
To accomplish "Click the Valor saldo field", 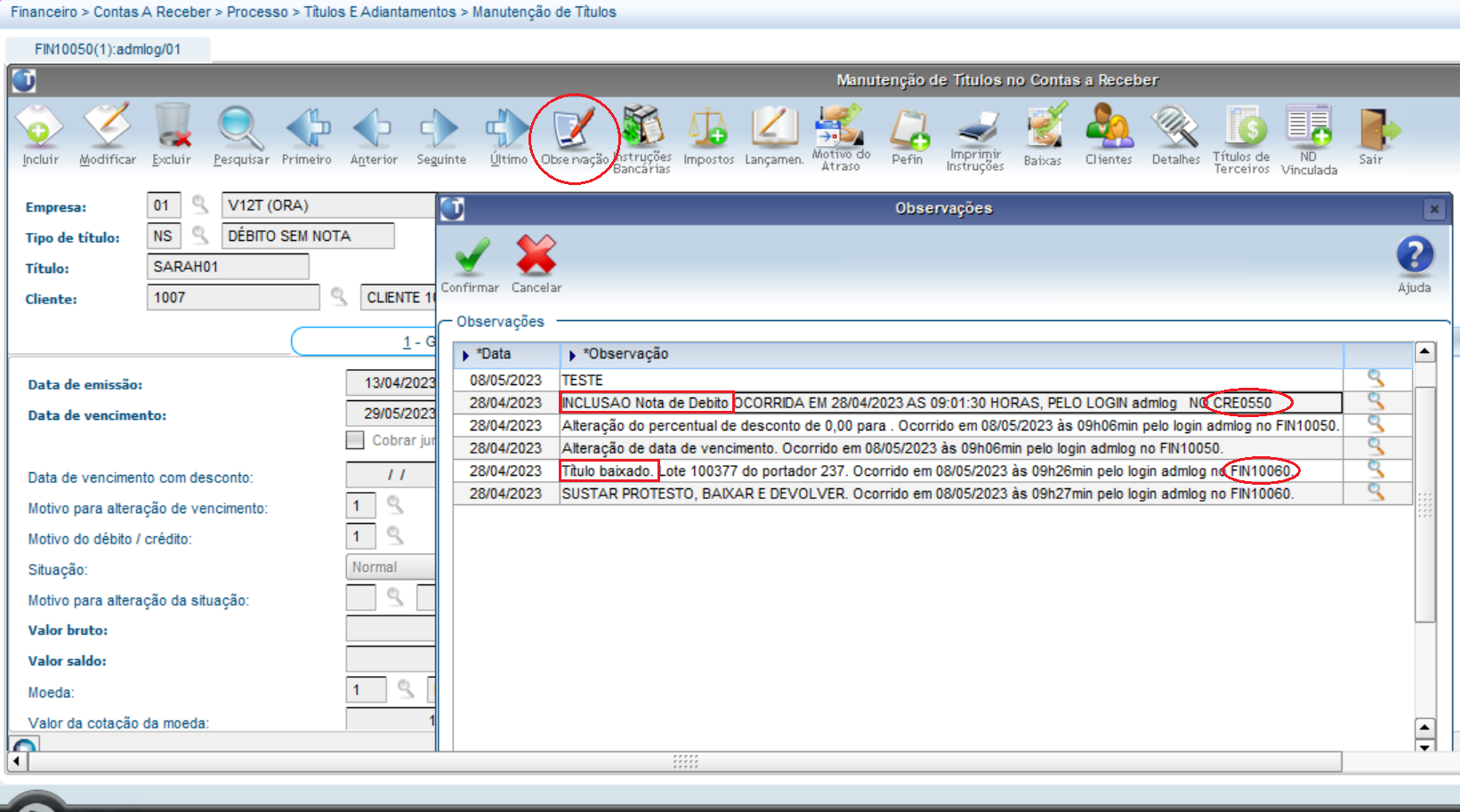I will click(391, 659).
